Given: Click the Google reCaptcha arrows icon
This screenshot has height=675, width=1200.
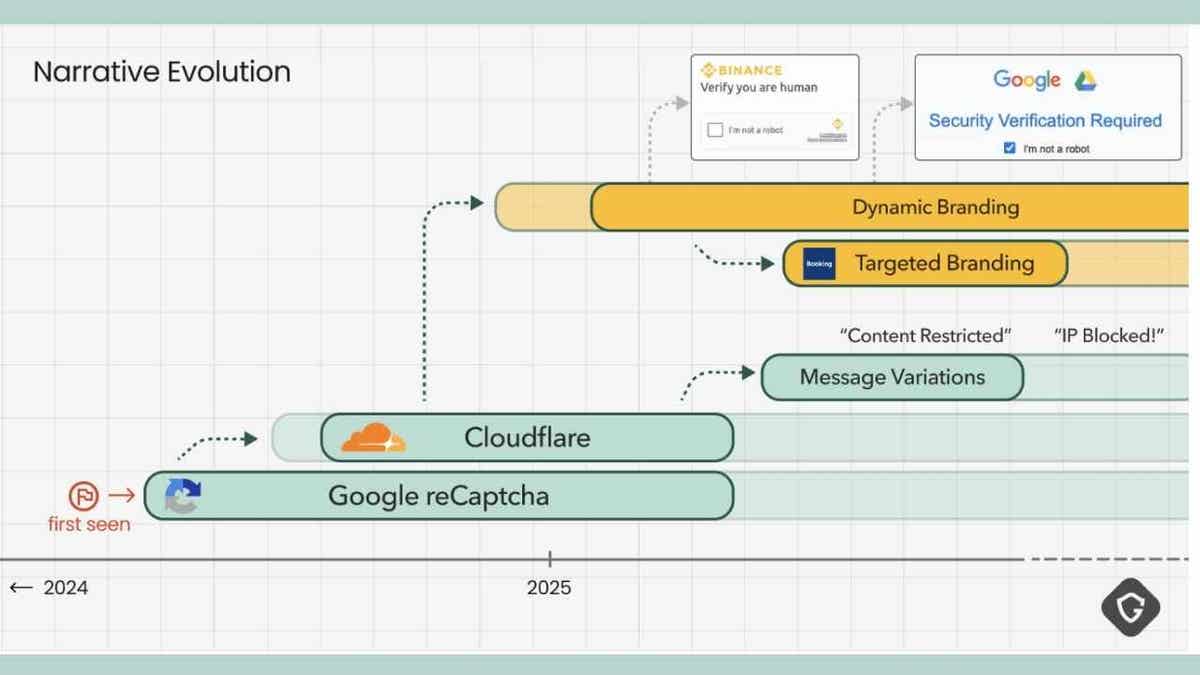Looking at the screenshot, I should (x=182, y=496).
